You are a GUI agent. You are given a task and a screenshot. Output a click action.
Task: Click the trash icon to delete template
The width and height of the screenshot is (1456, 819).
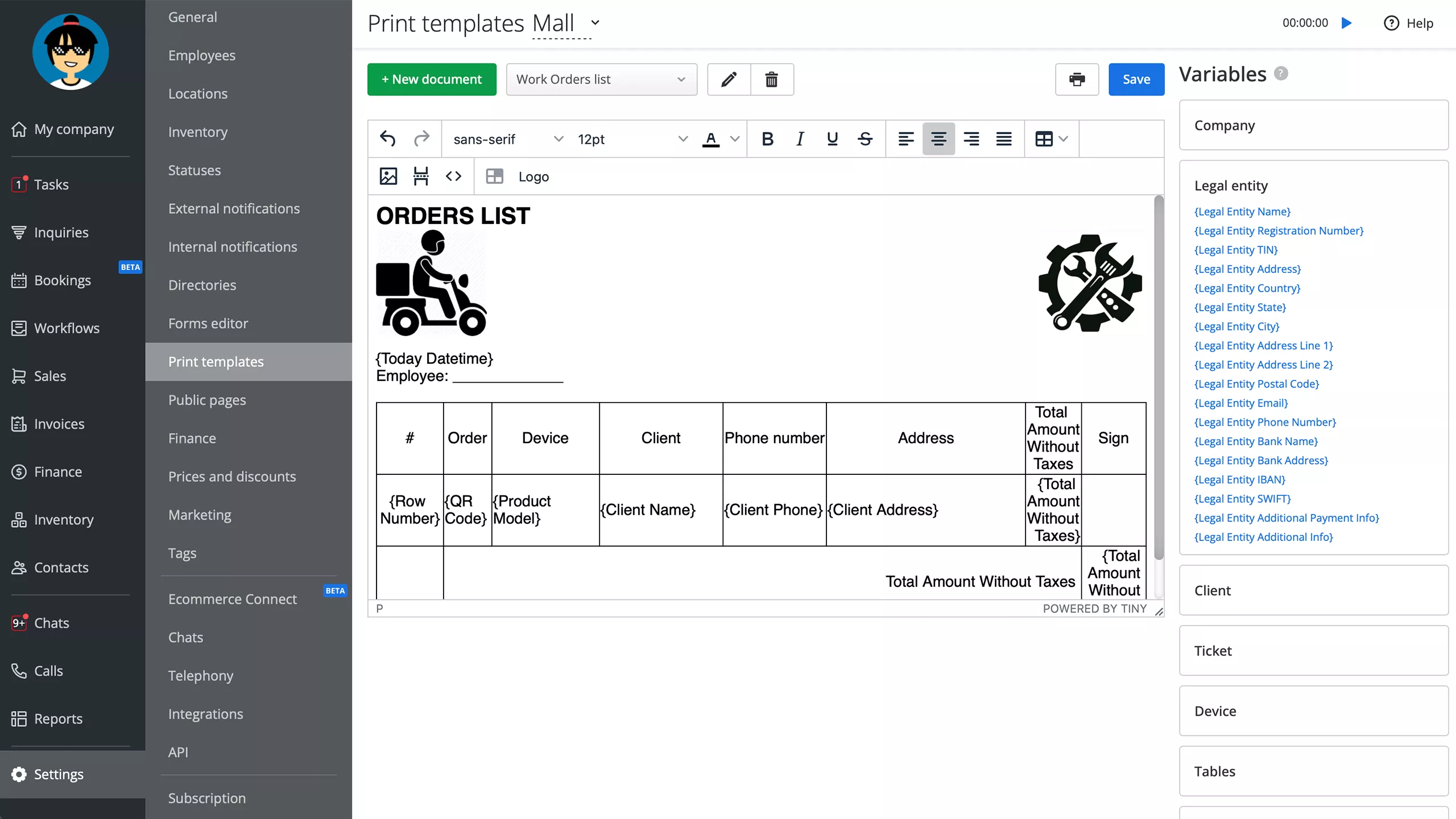click(x=771, y=80)
